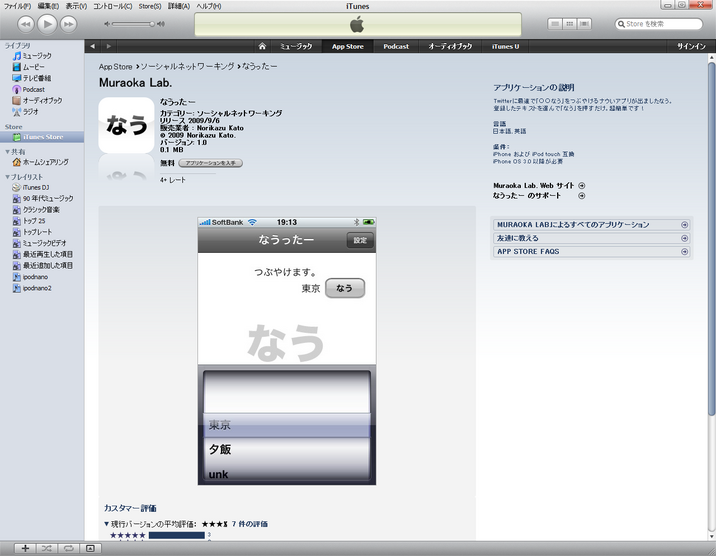Open the ipodnano playlist
This screenshot has width=716, height=556.
point(30,277)
